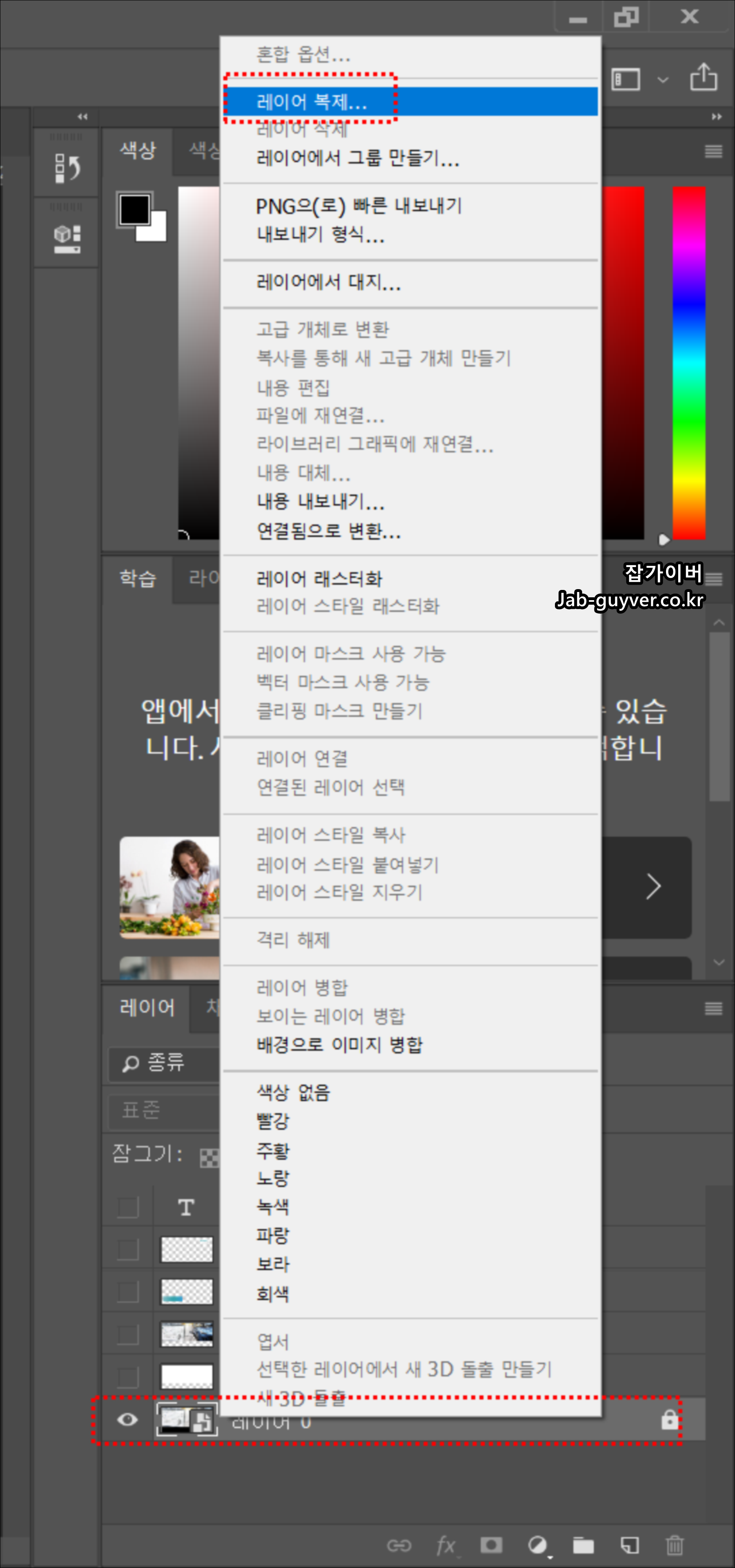Image resolution: width=735 pixels, height=1568 pixels.
Task: Click tutorial card right chevron arrow
Action: (x=653, y=886)
